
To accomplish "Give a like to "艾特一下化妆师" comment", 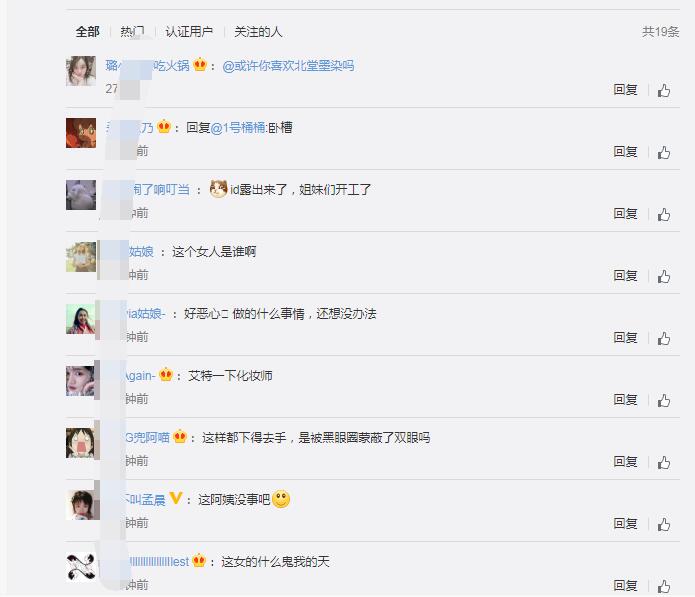I will (x=664, y=401).
